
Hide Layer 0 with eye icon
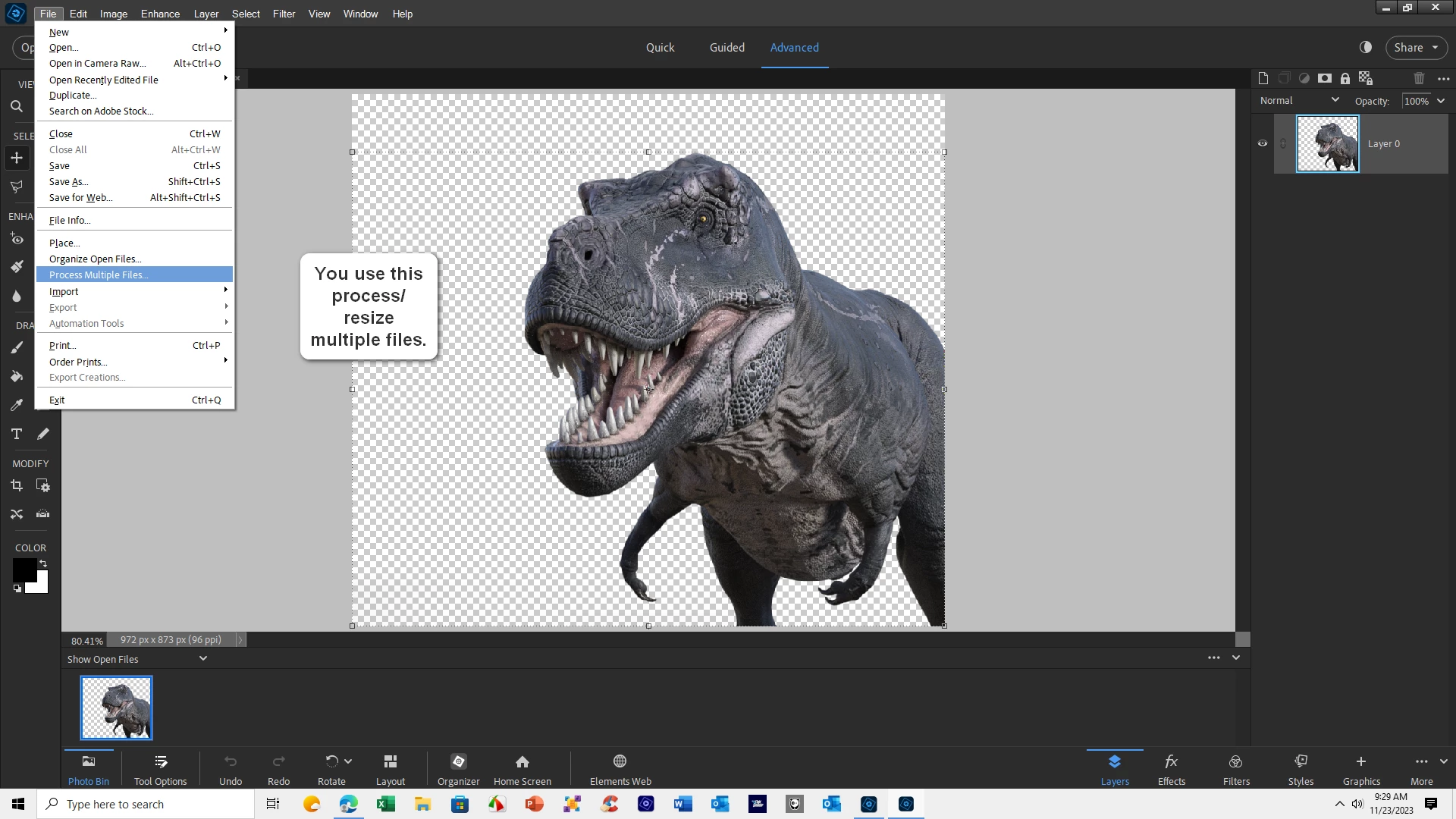[1263, 143]
